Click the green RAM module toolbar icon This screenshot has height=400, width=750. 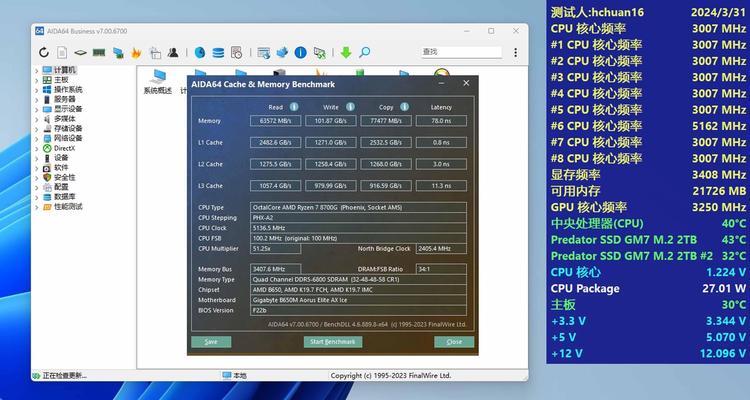pyautogui.click(x=99, y=52)
